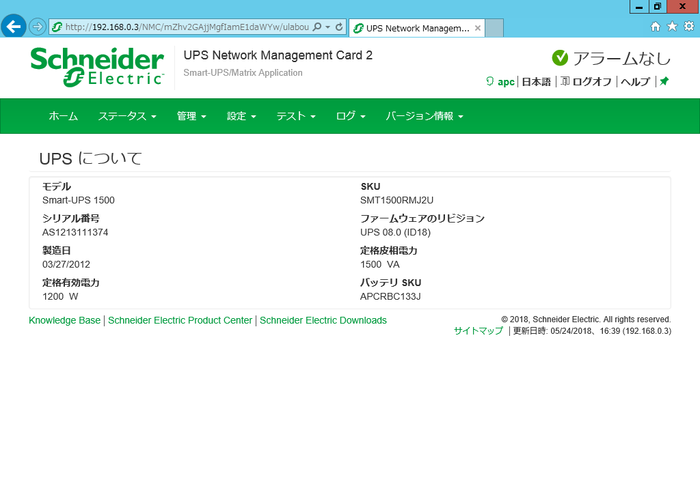Expand the ログ dropdown menu

pos(350,116)
